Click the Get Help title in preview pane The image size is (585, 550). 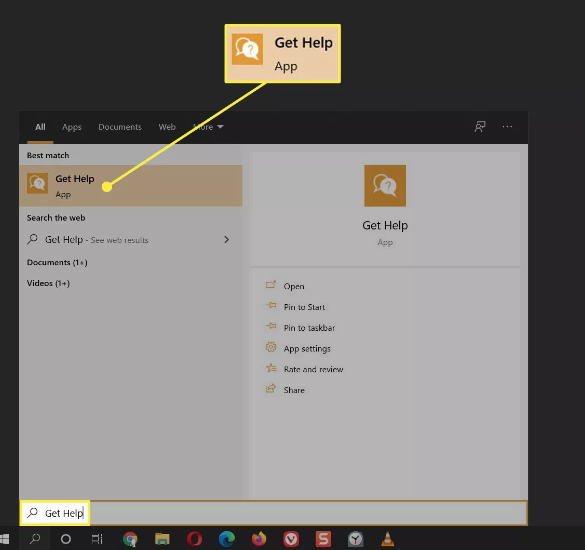[x=385, y=225]
